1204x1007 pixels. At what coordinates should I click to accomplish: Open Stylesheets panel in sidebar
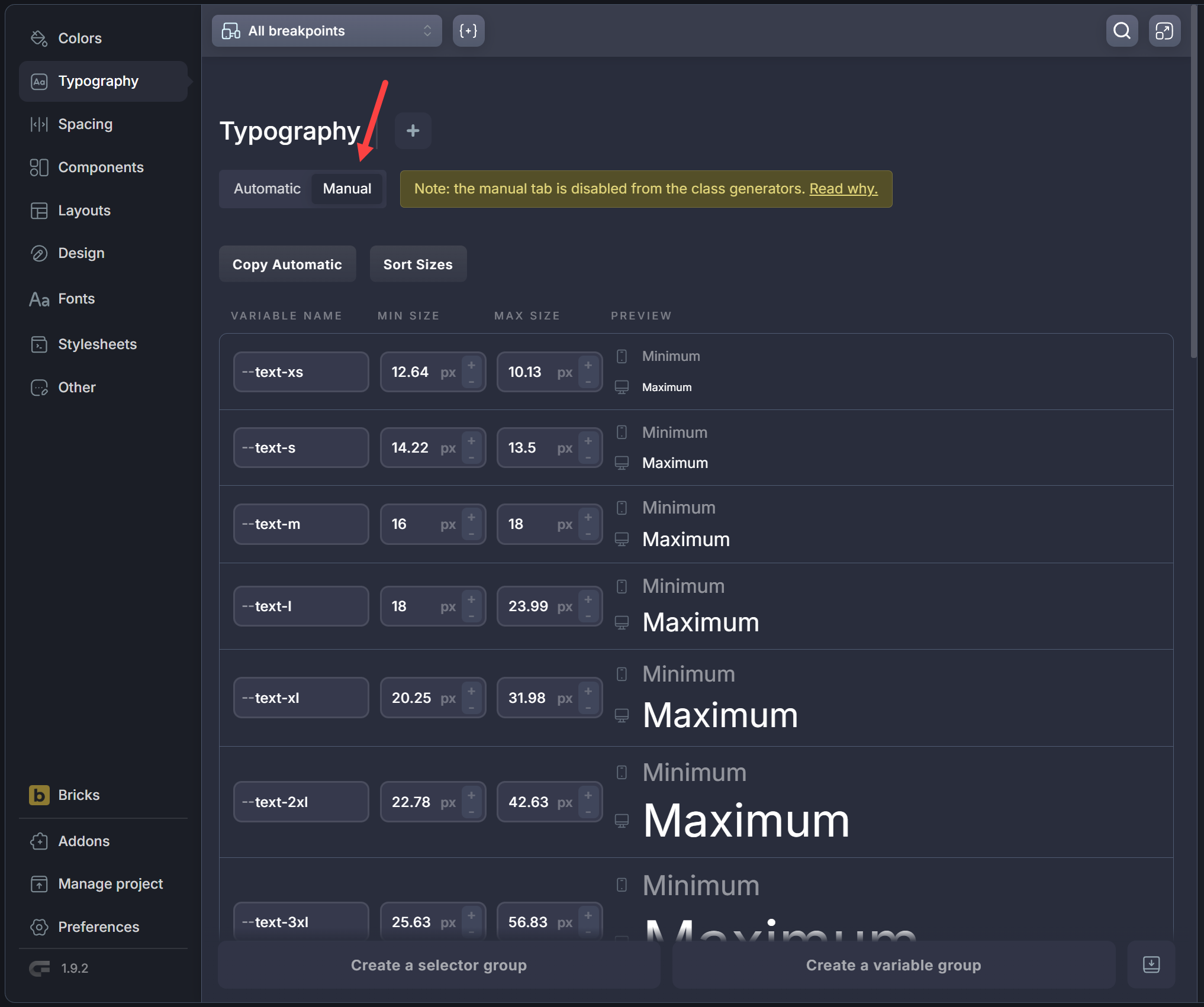97,344
